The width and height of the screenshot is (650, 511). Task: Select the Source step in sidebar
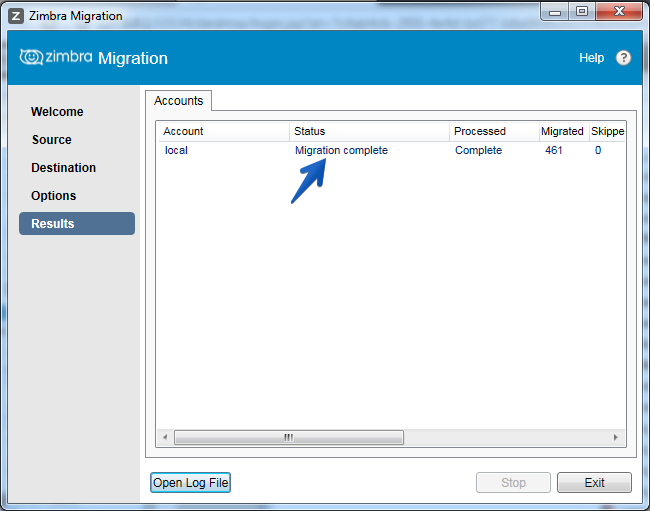pyautogui.click(x=52, y=140)
